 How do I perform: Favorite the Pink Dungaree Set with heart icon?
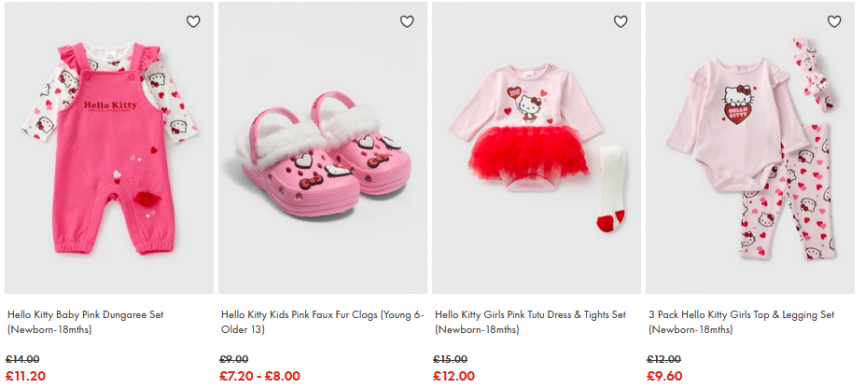[x=193, y=22]
